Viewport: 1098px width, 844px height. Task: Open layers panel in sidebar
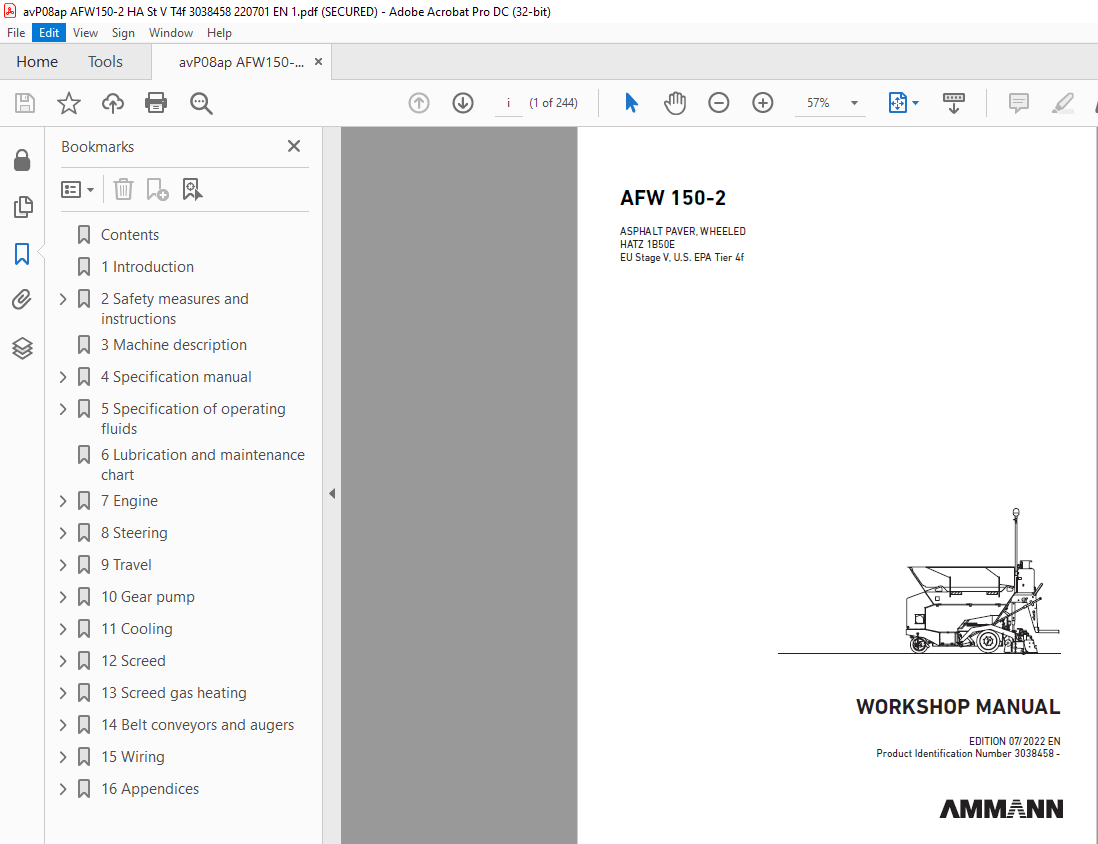[22, 348]
